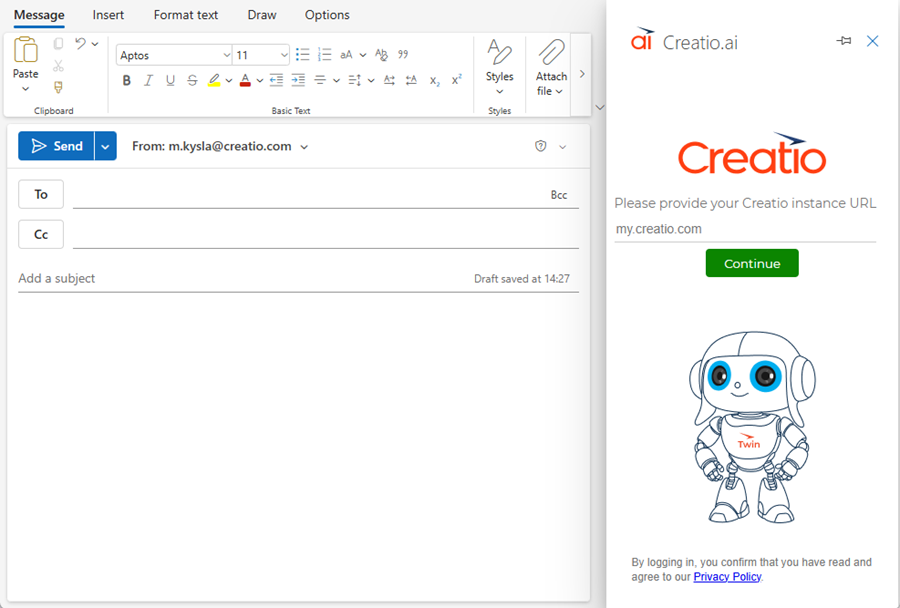Increase the paragraph indent

point(298,80)
